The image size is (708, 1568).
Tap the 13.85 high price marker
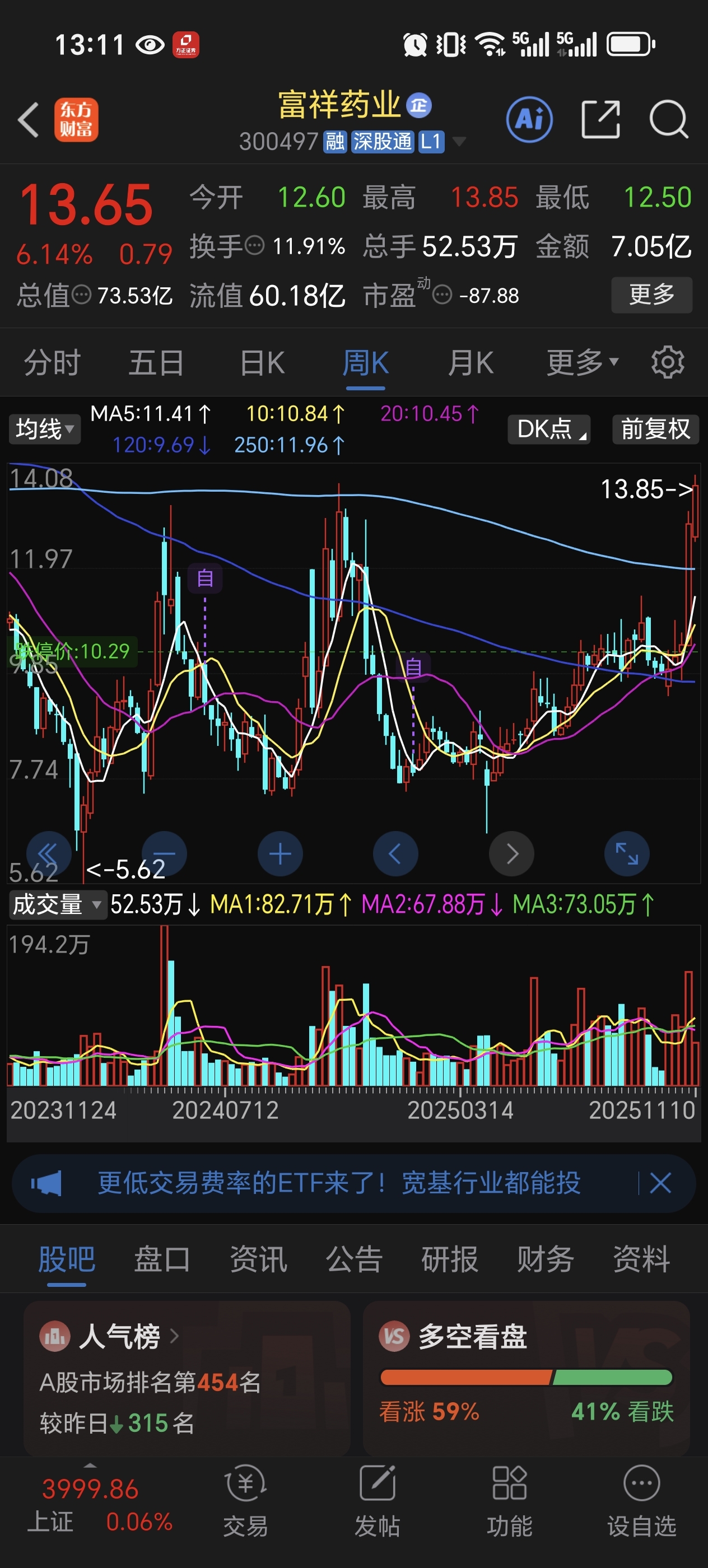(x=646, y=489)
